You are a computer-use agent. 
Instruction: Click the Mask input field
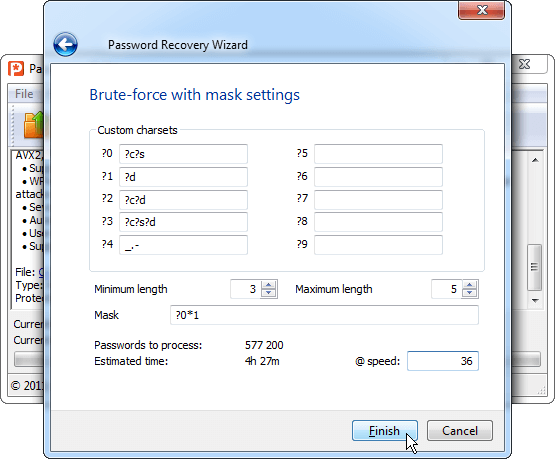pos(324,315)
